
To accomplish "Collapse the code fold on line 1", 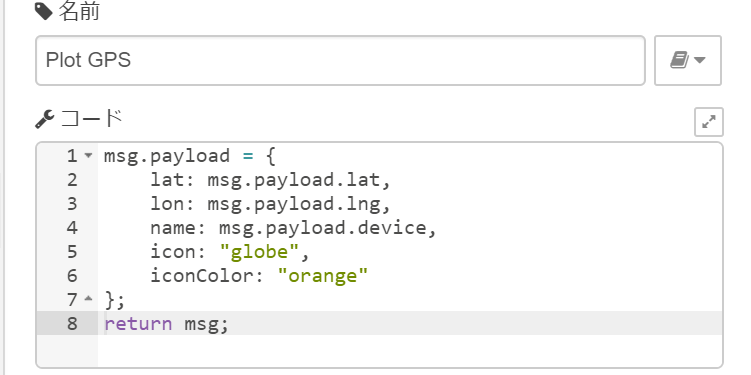I will coord(88,156).
